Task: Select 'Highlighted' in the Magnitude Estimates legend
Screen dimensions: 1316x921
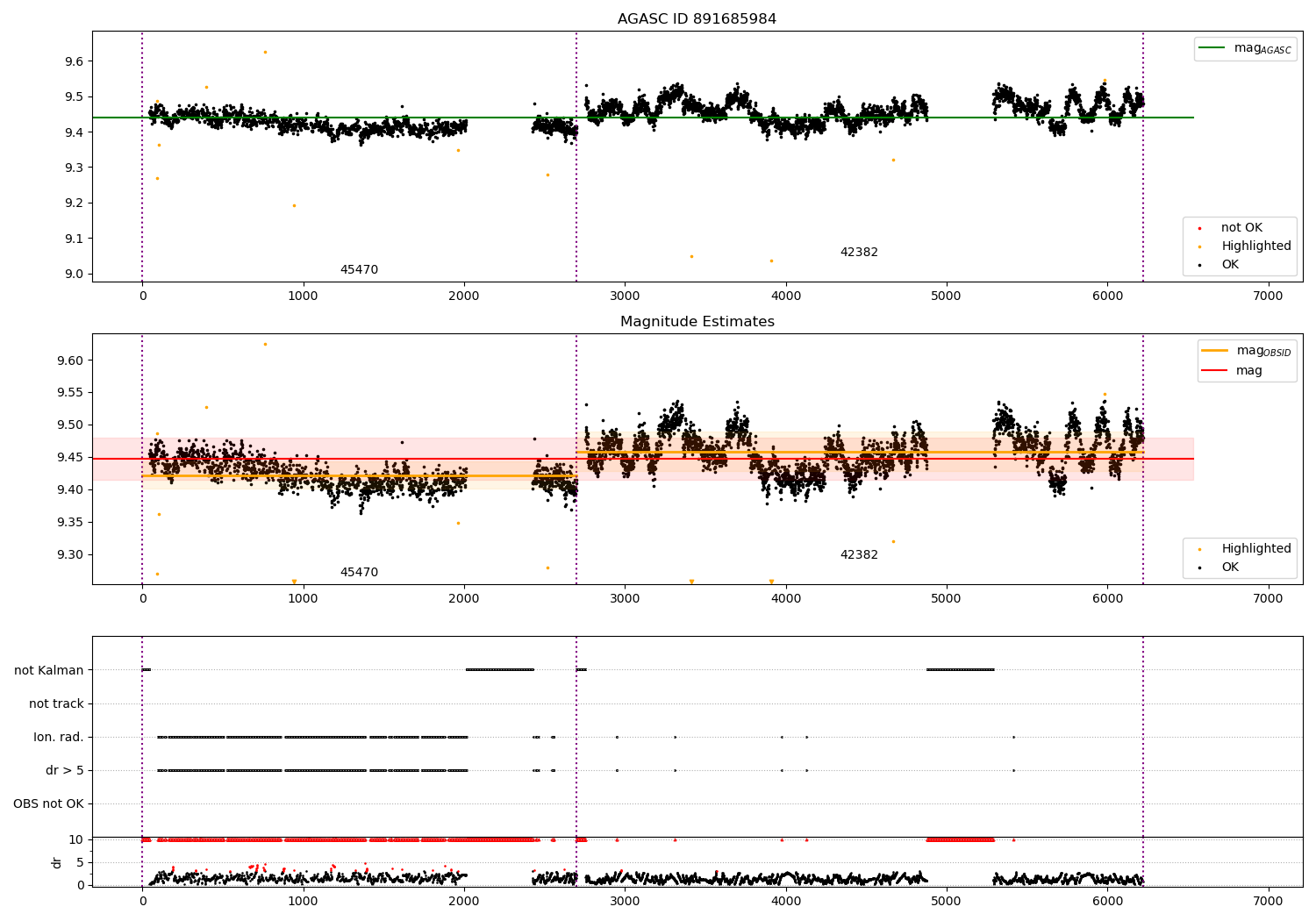Action: coord(1256,549)
